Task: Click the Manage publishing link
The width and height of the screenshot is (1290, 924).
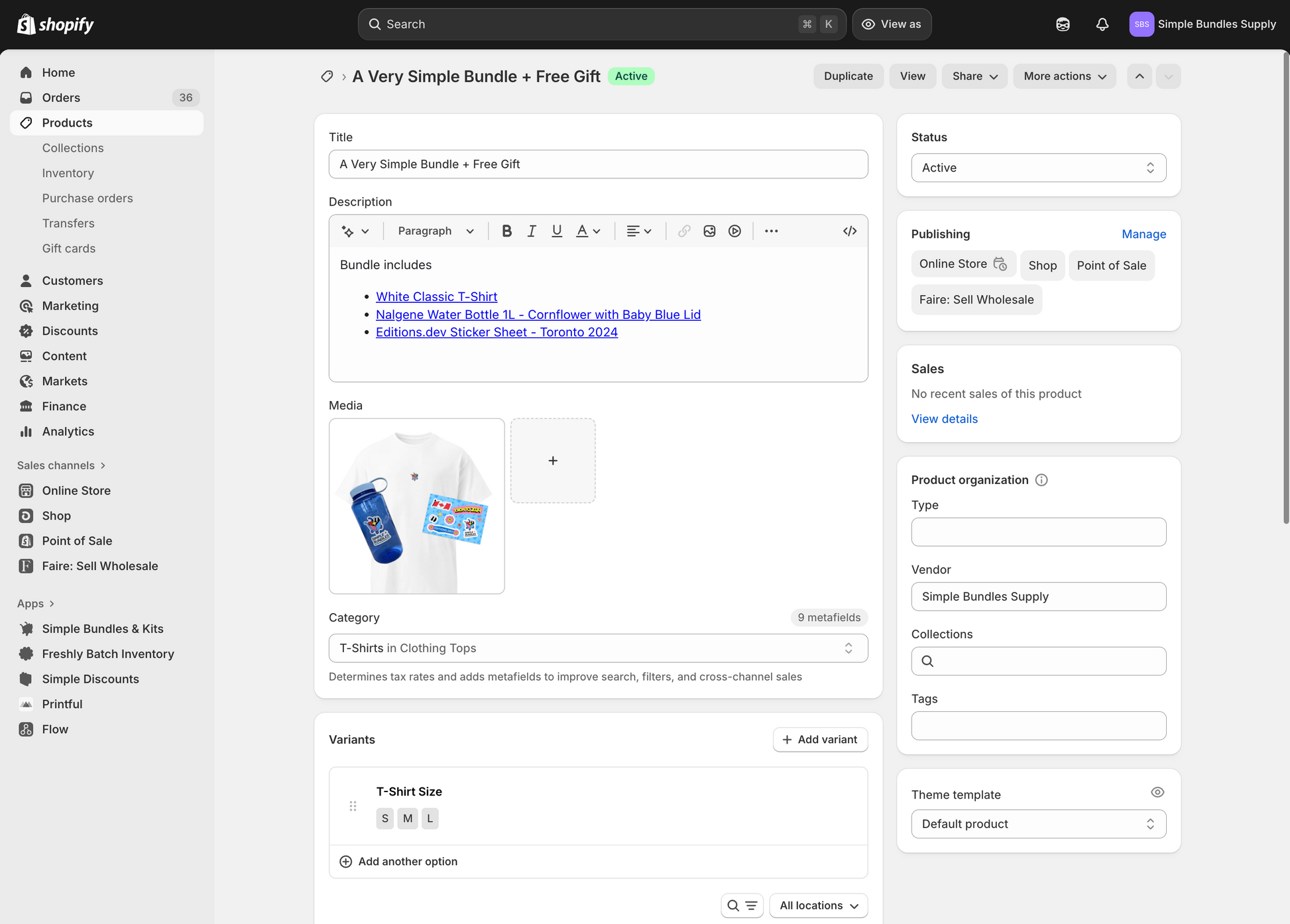Action: tap(1143, 234)
